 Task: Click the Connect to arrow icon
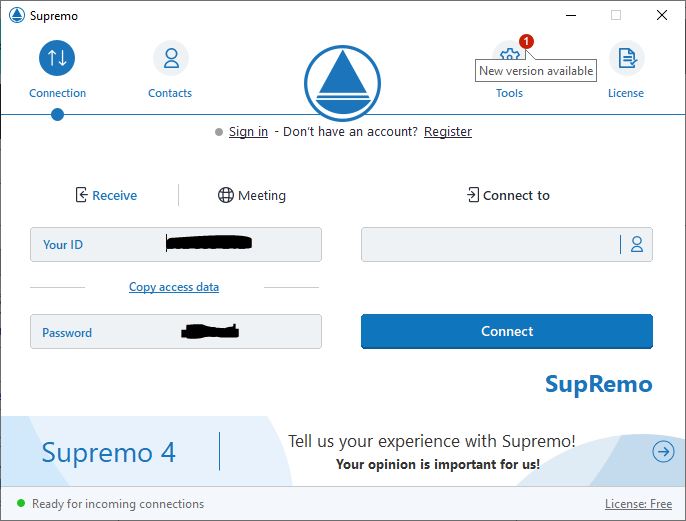[x=473, y=195]
